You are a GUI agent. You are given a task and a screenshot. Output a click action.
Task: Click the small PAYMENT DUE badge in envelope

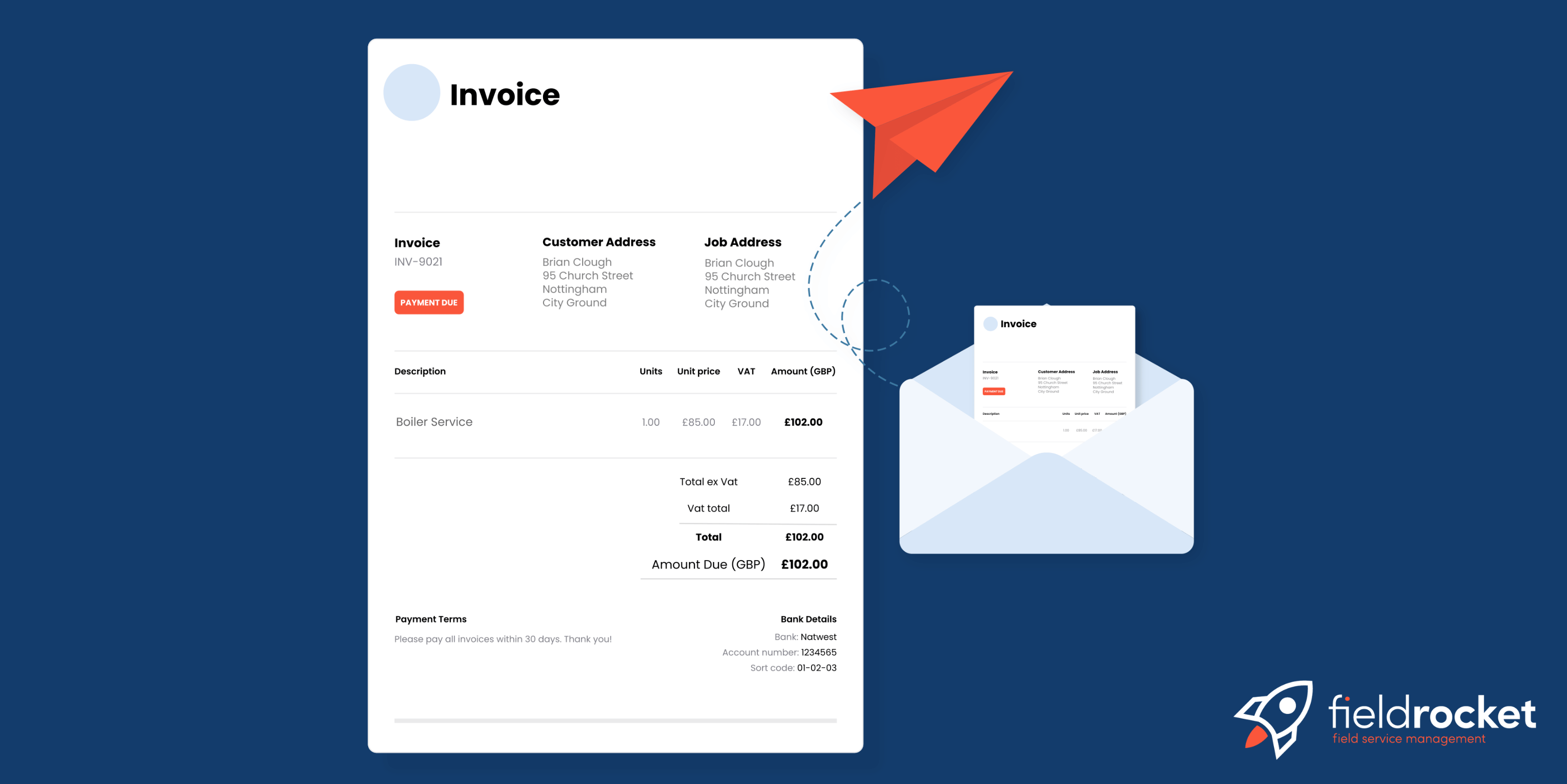(993, 392)
